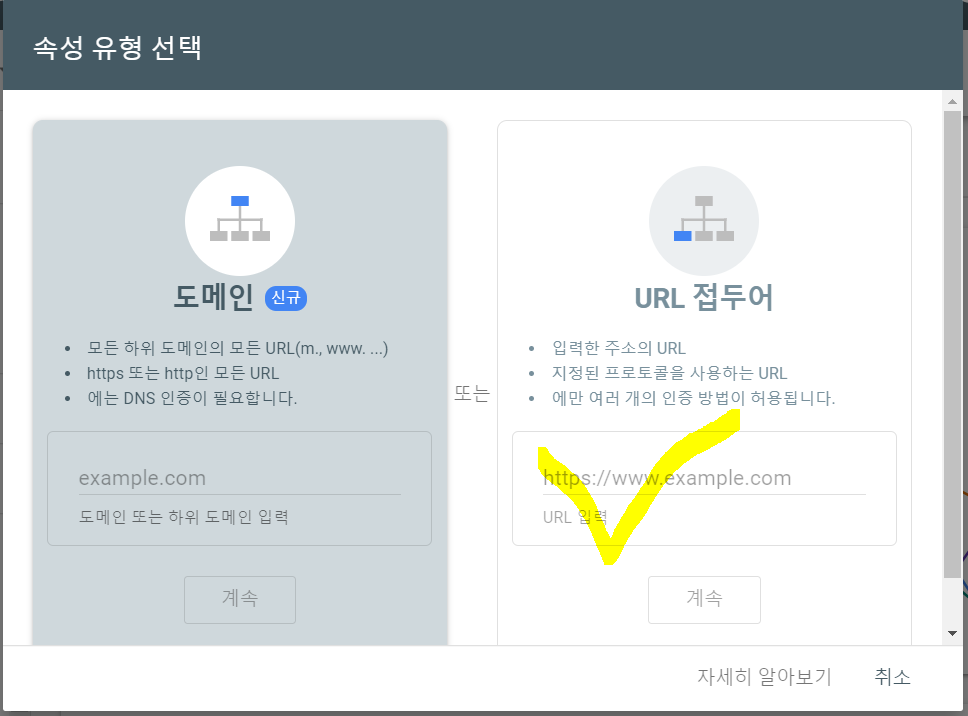This screenshot has width=968, height=716.
Task: Click text 지정된 프로토콜을 사용하는 URL
Action: point(669,373)
